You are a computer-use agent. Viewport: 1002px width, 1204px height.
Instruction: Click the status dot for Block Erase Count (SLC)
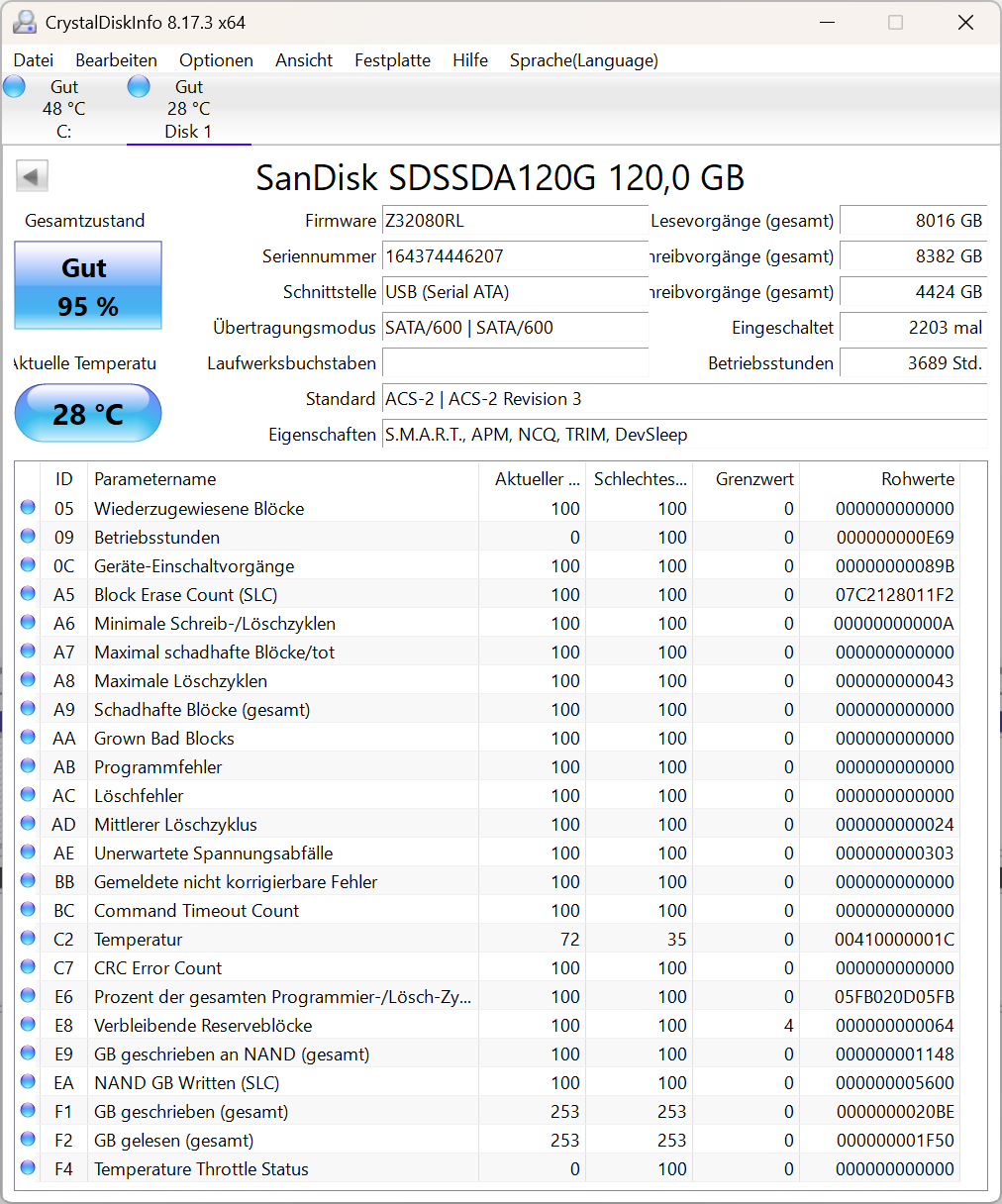28,594
